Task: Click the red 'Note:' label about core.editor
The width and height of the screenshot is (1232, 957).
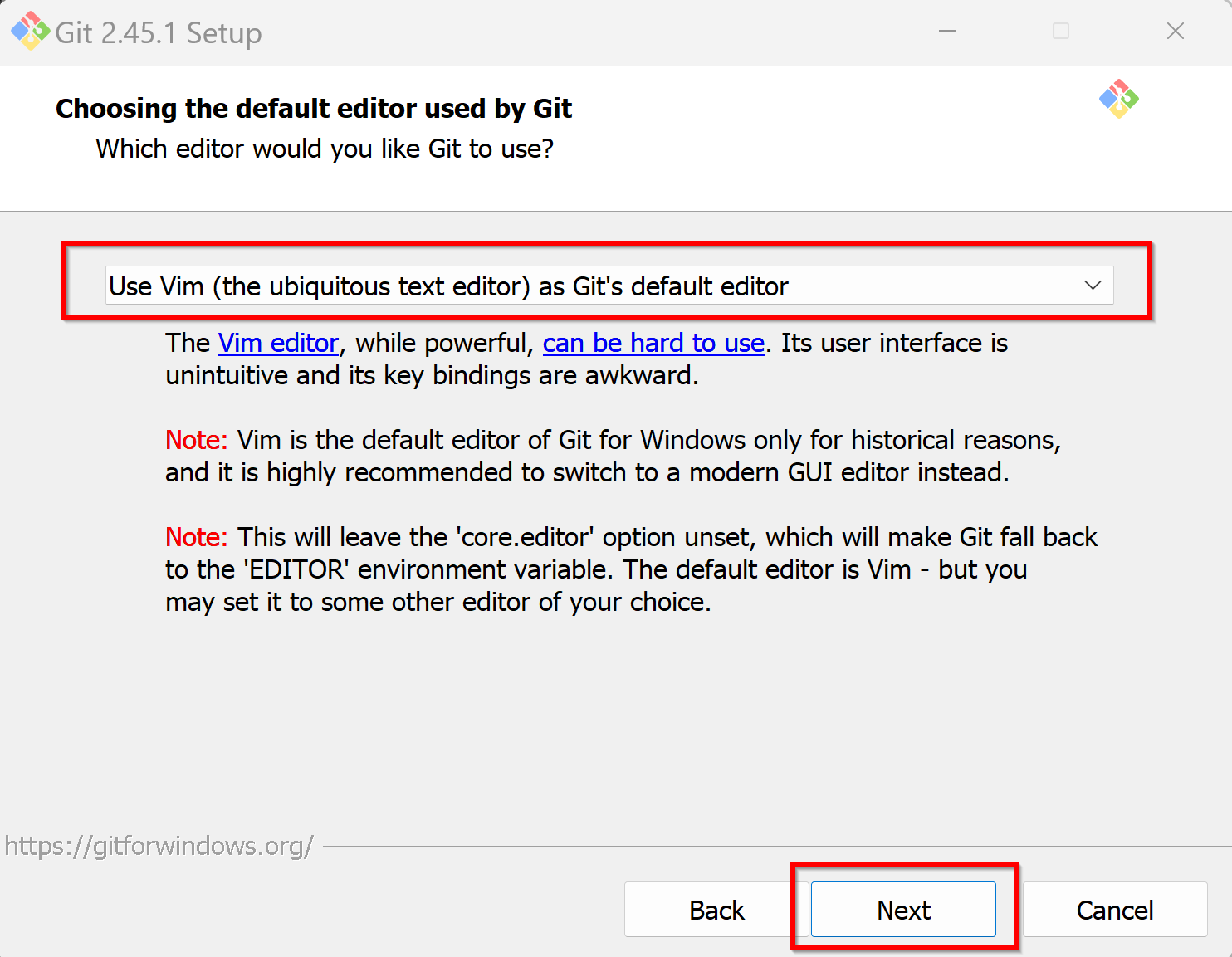Action: 196,537
